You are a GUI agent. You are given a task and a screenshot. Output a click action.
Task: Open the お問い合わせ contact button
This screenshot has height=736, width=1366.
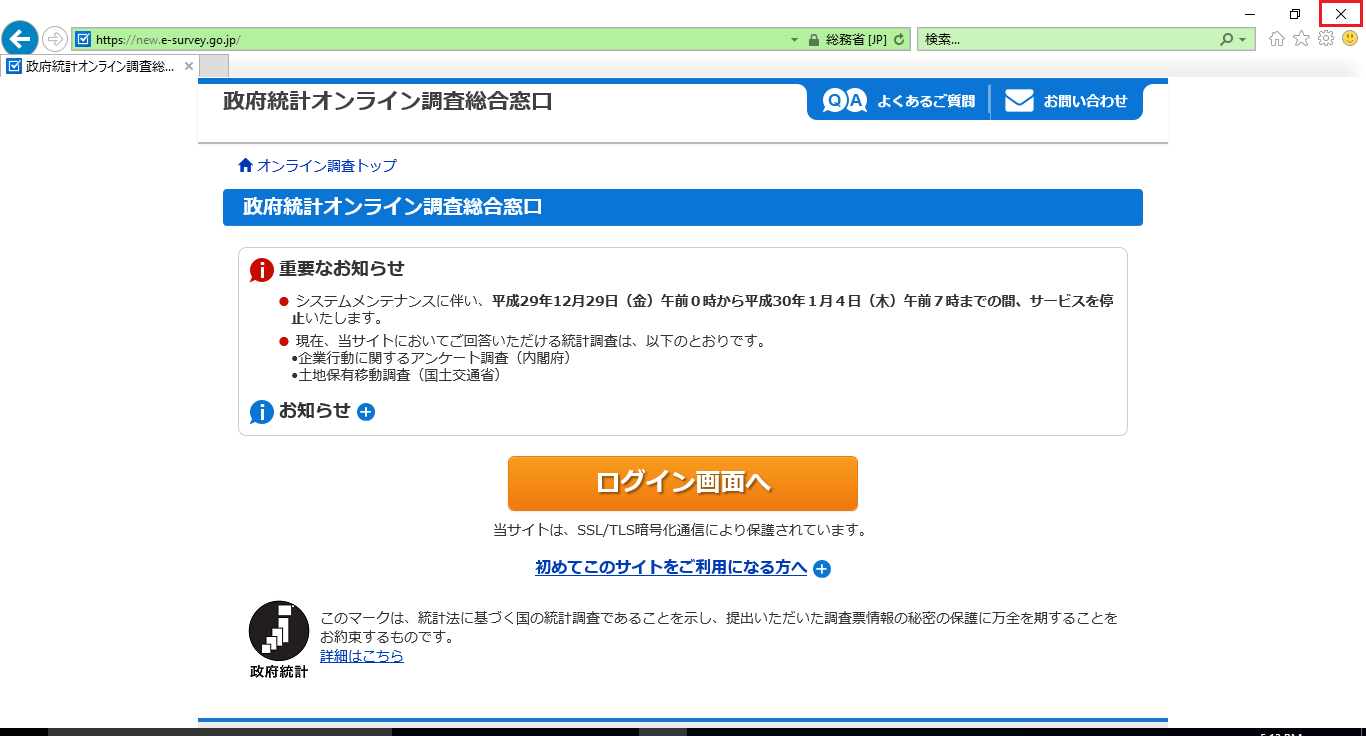coord(1066,101)
